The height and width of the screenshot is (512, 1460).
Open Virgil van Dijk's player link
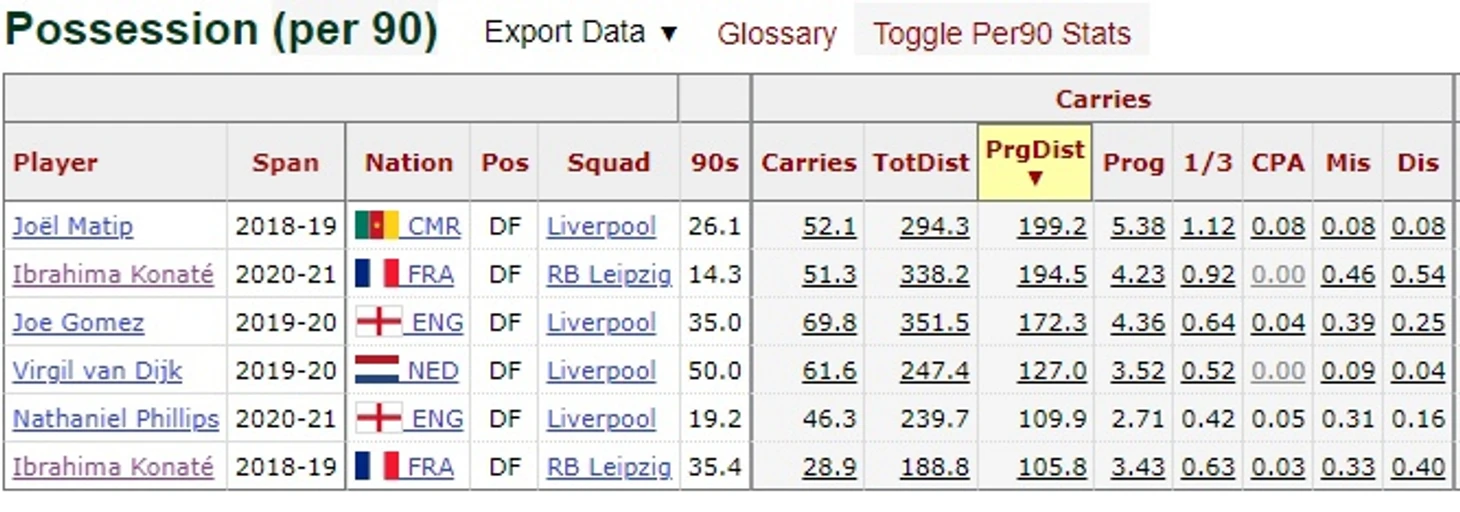[97, 371]
